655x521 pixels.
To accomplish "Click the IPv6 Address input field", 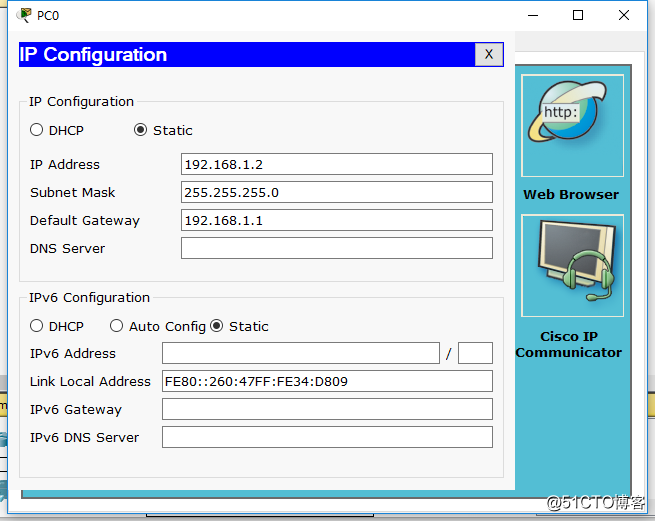I will click(301, 353).
